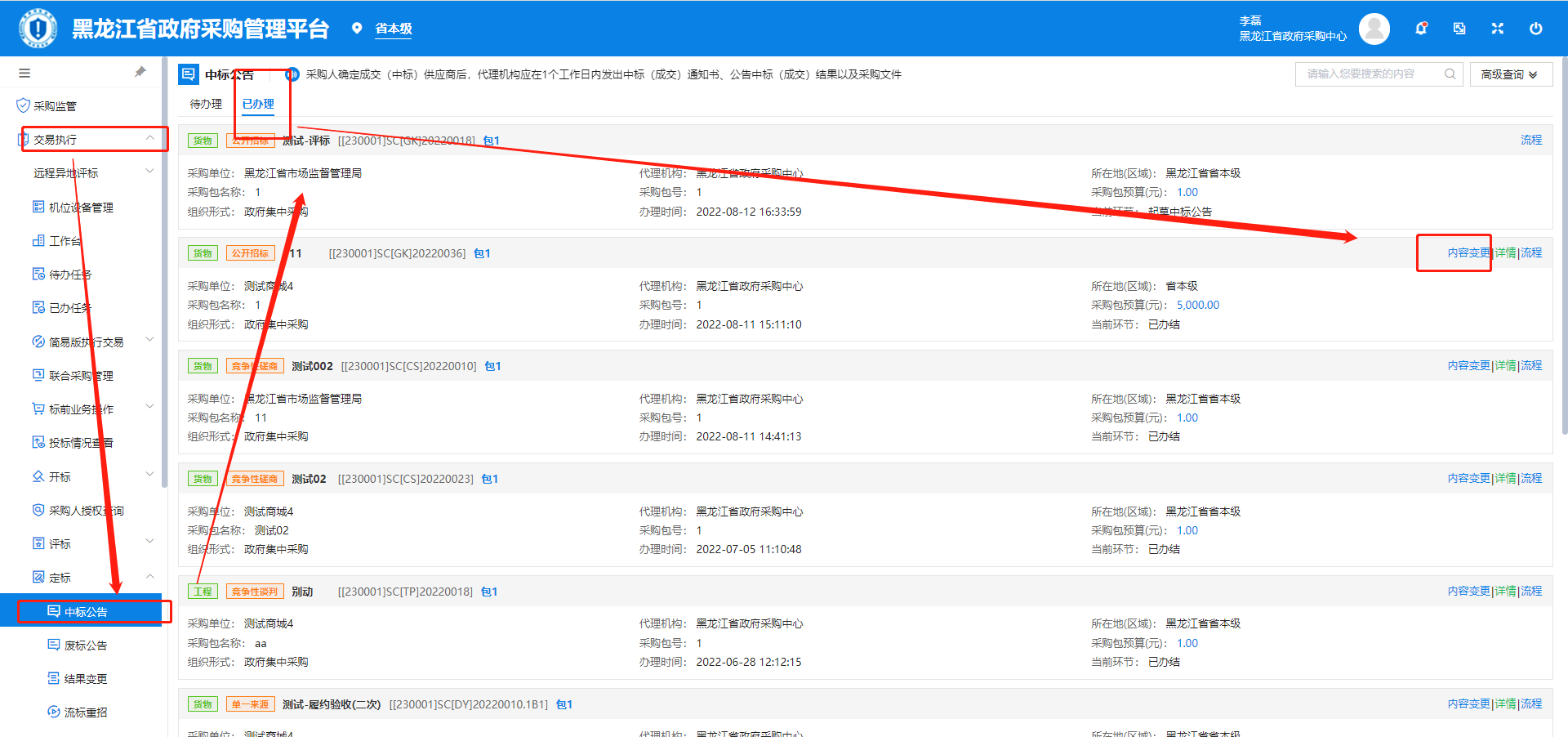Switch to the 待办理 tab
Viewport: 1568px width, 737px height.
206,104
